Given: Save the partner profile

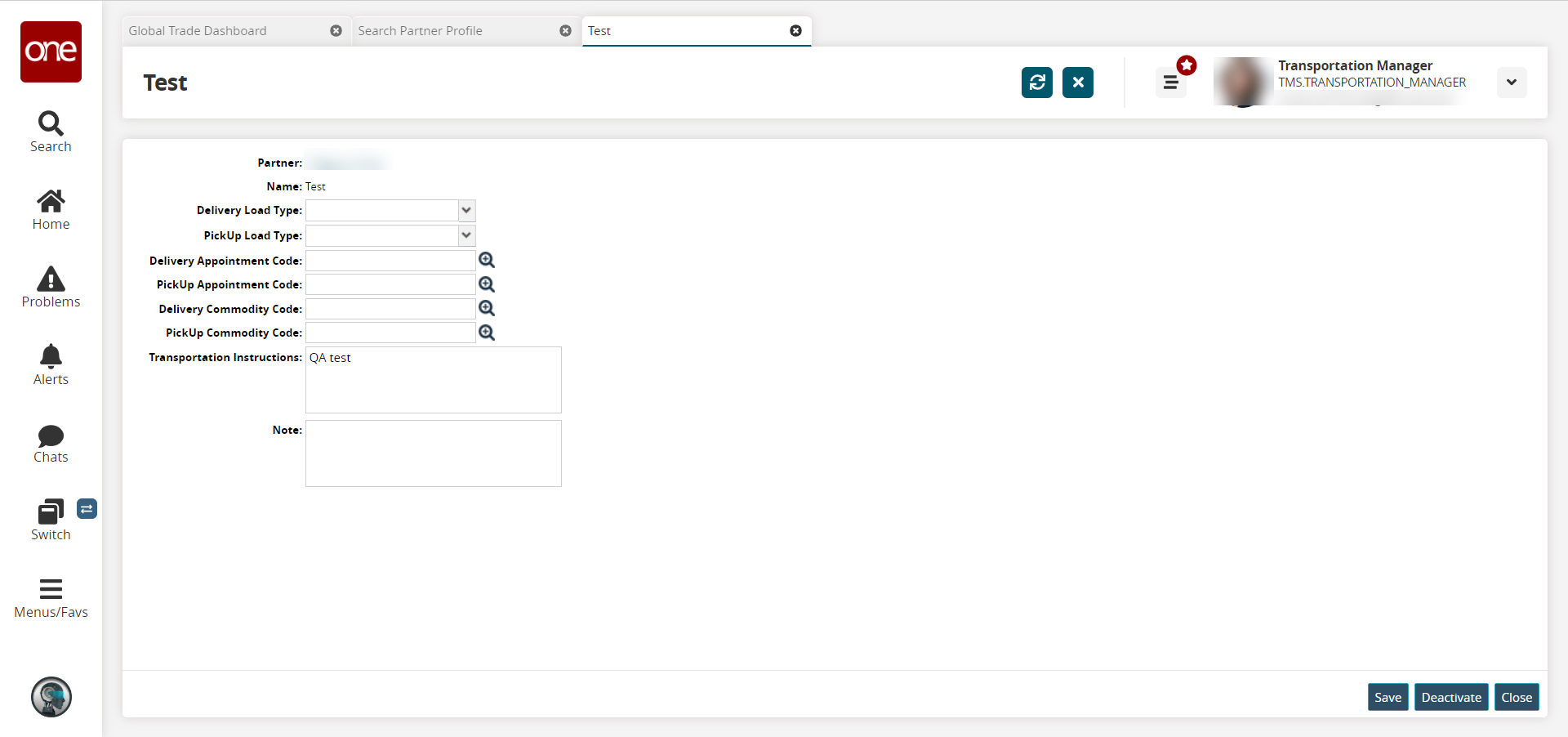Looking at the screenshot, I should tap(1388, 697).
